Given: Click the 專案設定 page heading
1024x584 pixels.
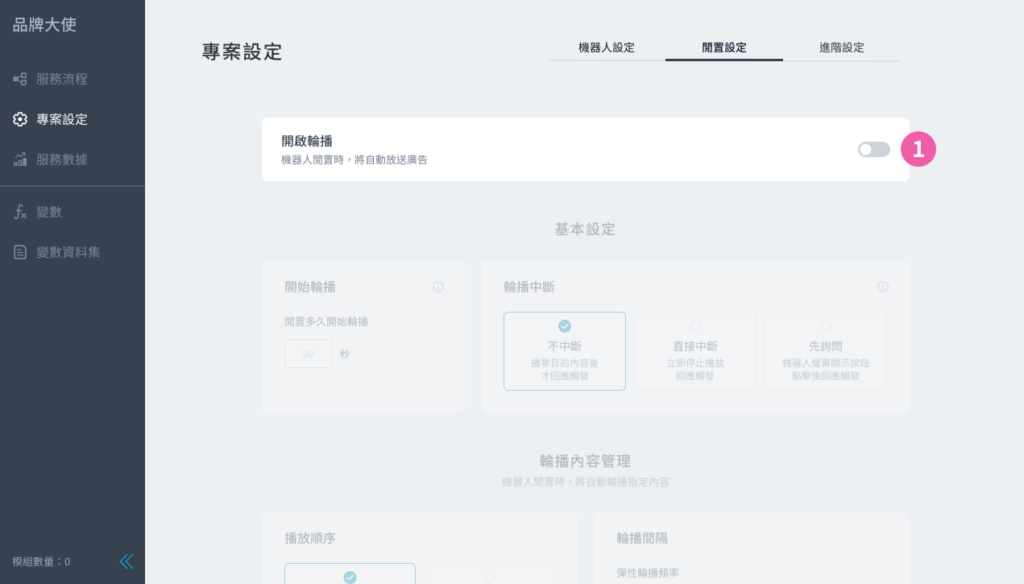Looking at the screenshot, I should tap(242, 52).
